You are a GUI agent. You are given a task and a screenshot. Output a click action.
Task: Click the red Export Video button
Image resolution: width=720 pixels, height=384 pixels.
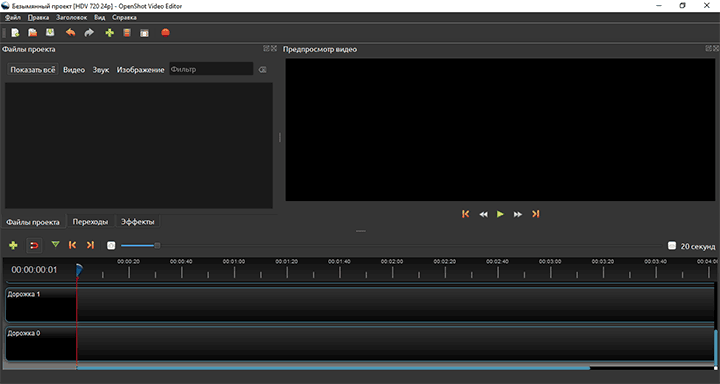(x=165, y=33)
